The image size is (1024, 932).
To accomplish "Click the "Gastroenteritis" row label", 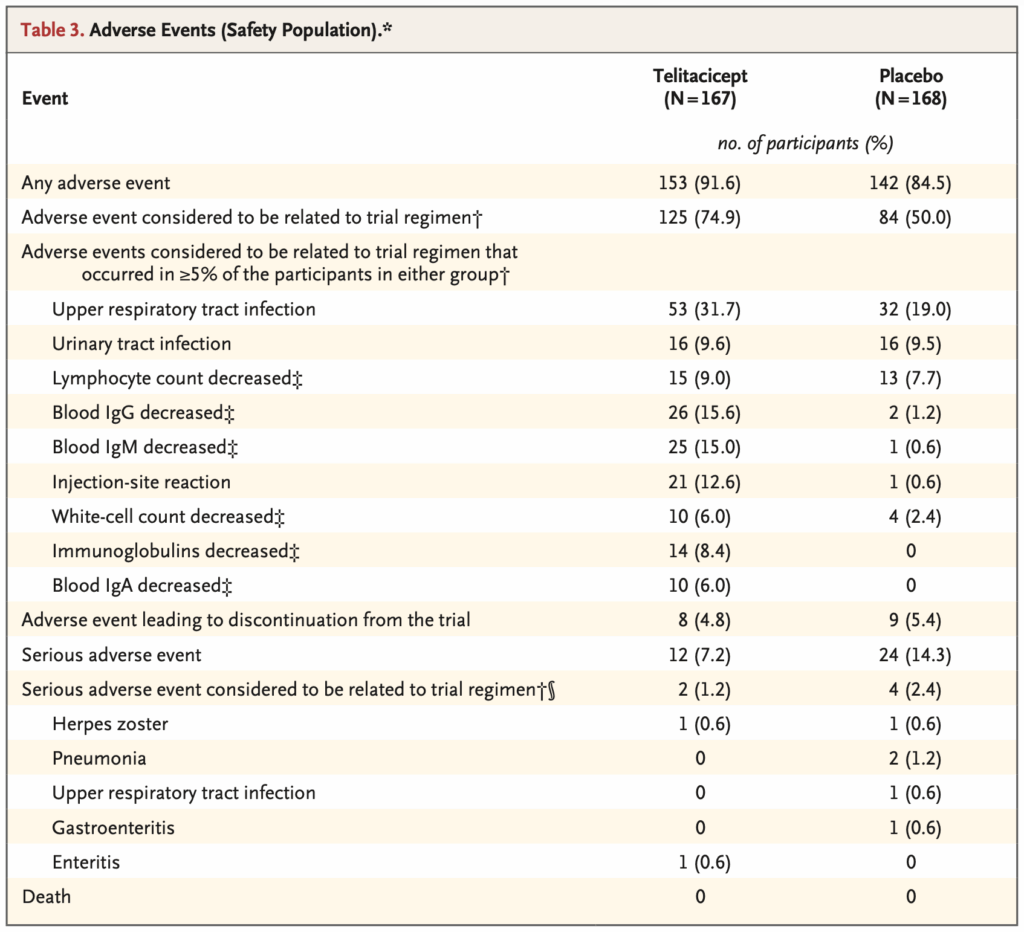I will pos(110,828).
